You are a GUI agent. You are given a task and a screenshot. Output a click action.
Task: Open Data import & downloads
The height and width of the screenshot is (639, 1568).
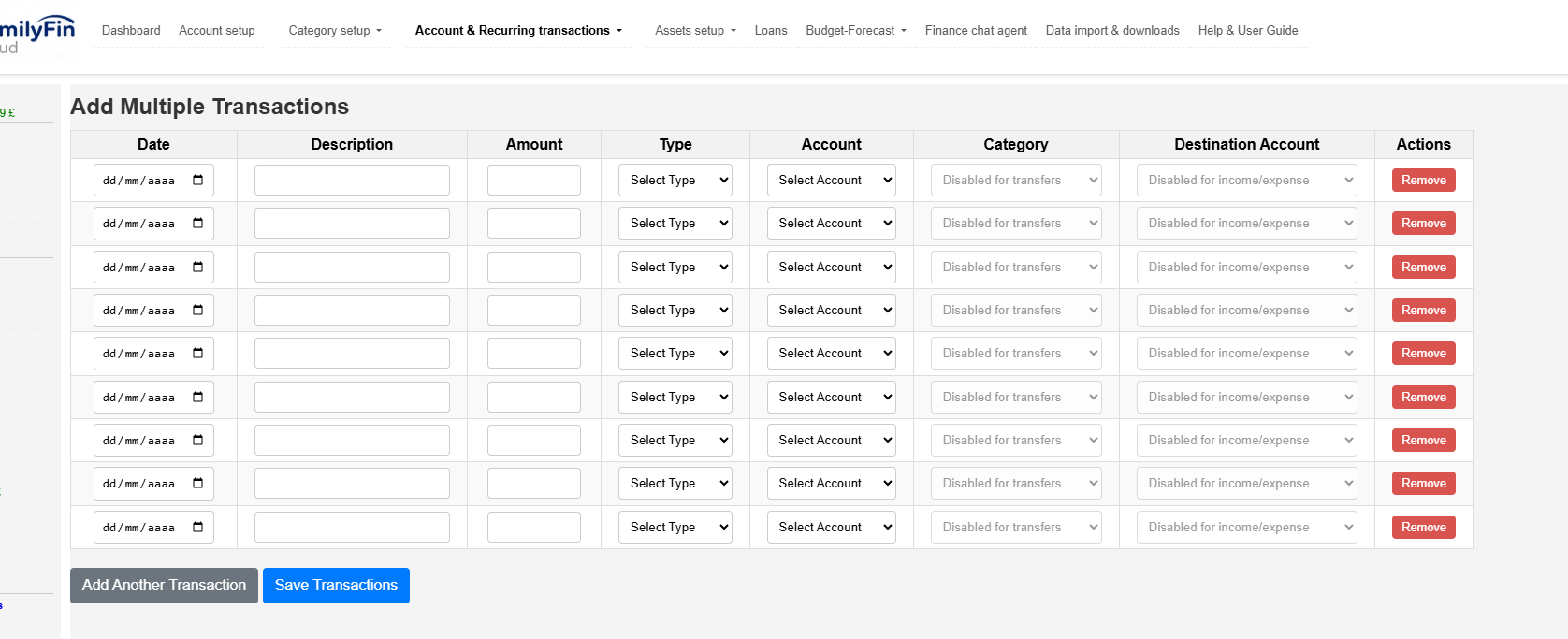point(1112,30)
